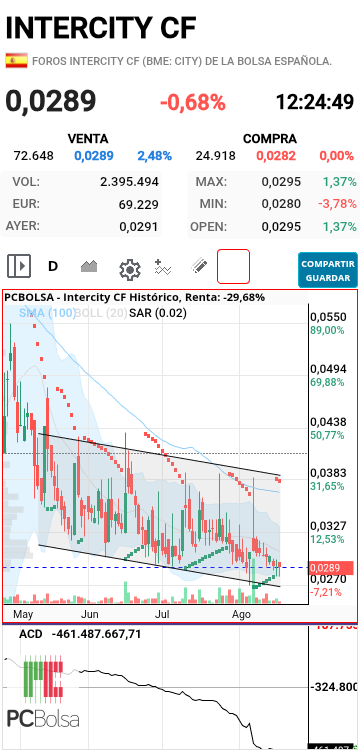Open the add indicator icon
Screen dimensions: 360x750
point(163,267)
